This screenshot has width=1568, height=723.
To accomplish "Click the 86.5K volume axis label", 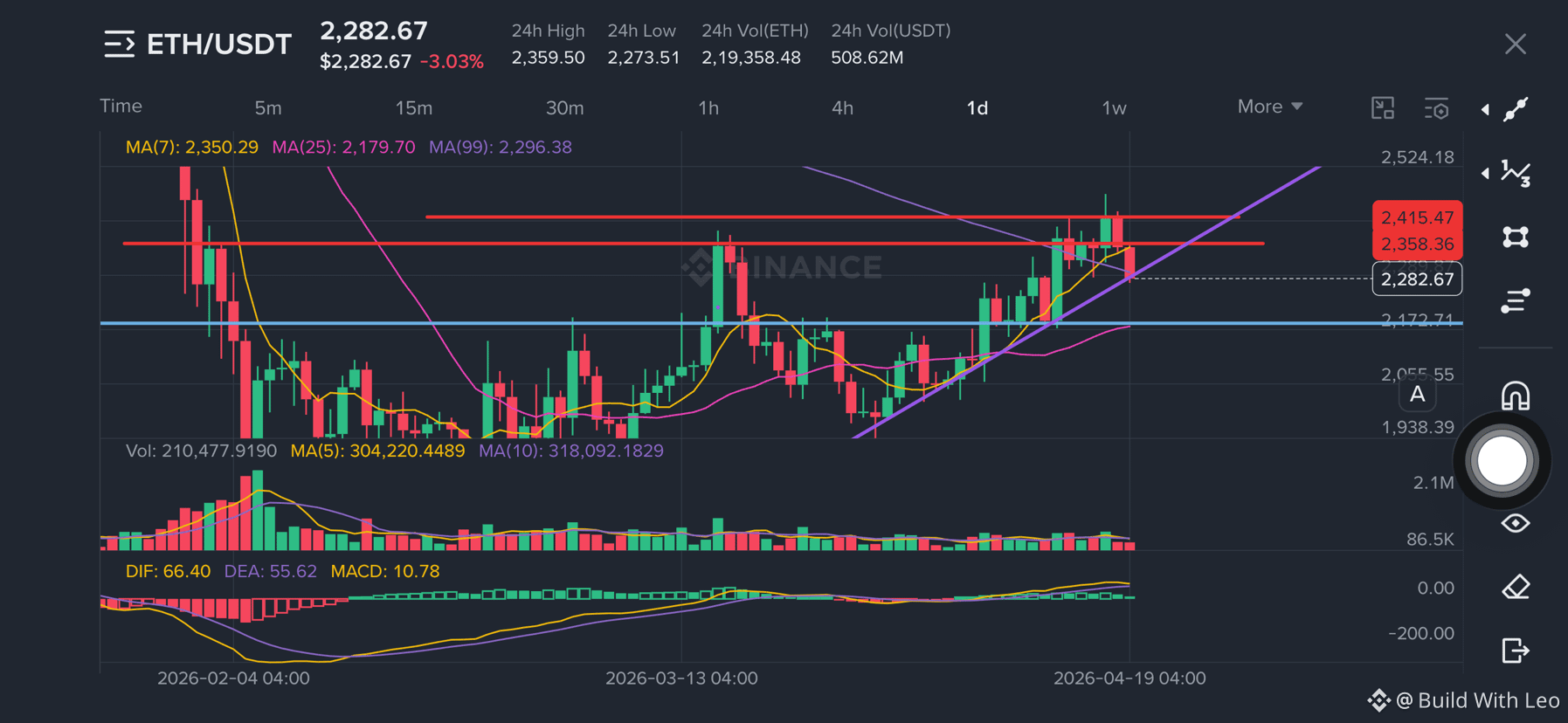I will click(1430, 540).
